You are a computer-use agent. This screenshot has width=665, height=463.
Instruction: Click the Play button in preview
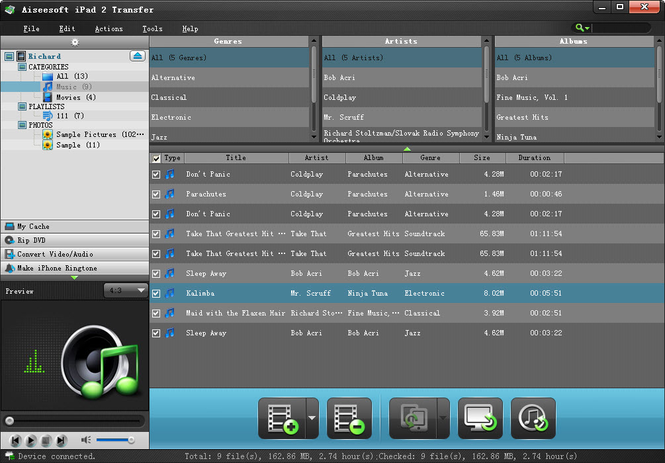(31, 441)
